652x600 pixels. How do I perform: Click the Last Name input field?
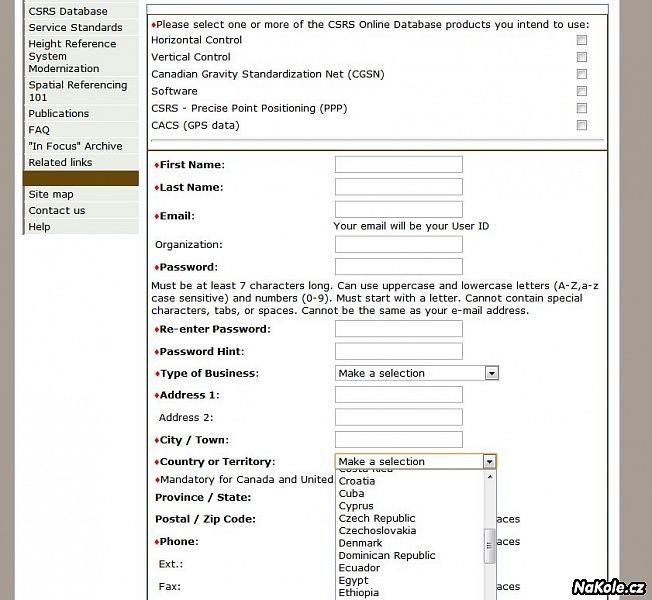coord(399,187)
